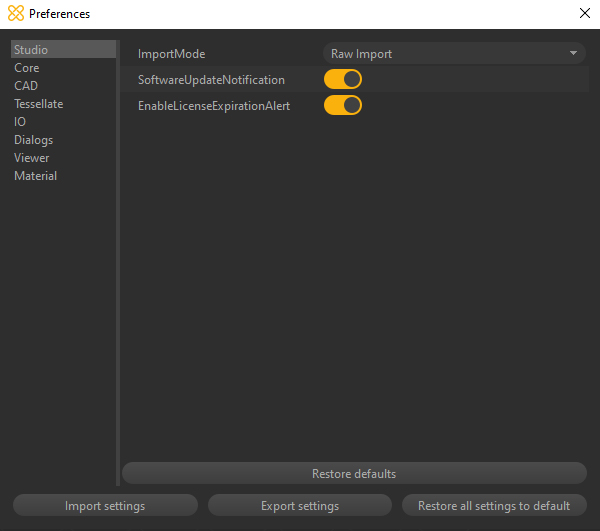This screenshot has height=531, width=600.
Task: Click the Preferences app logo icon
Action: 16,14
